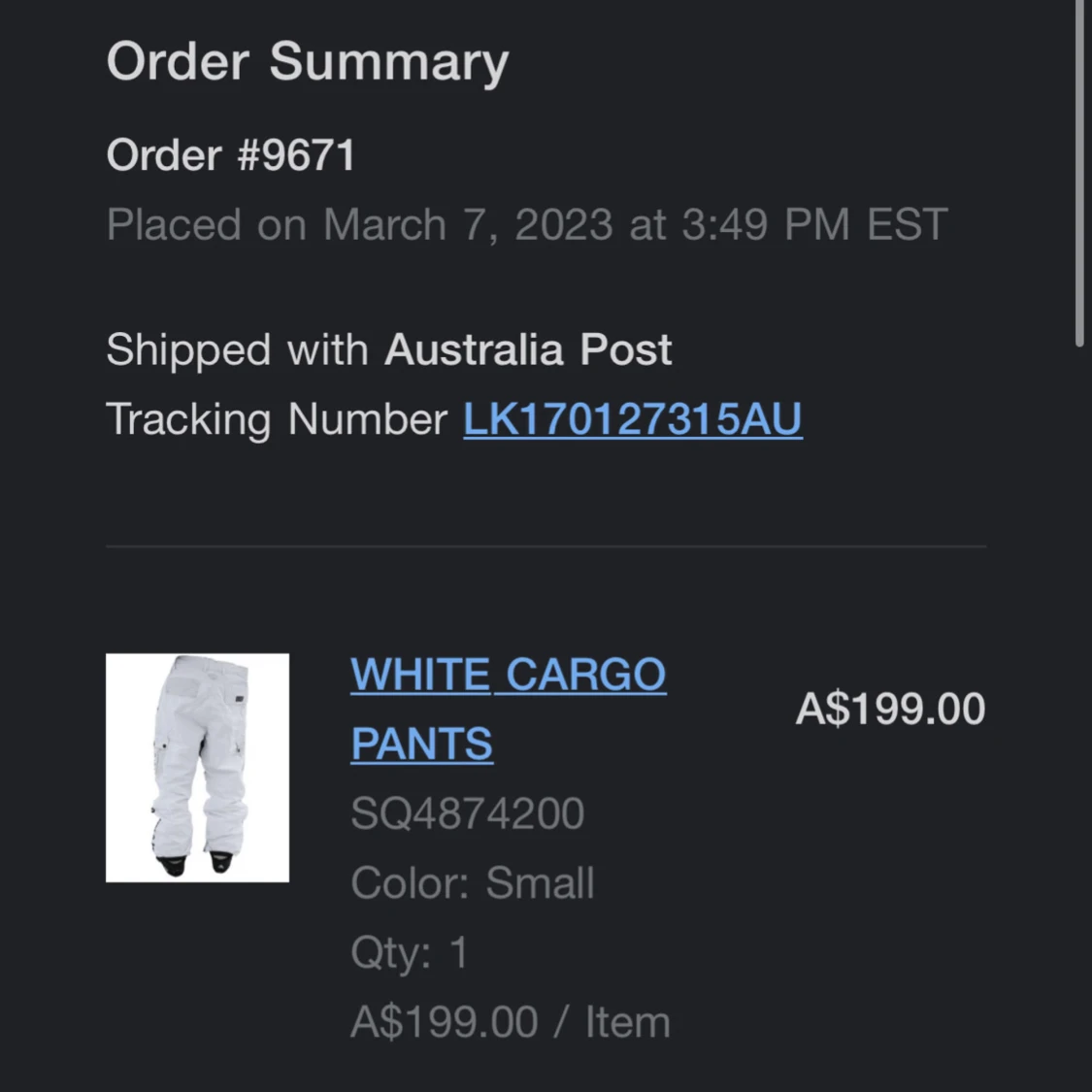Click the word Summary in the heading
Screen dimensions: 1092x1092
pos(389,63)
